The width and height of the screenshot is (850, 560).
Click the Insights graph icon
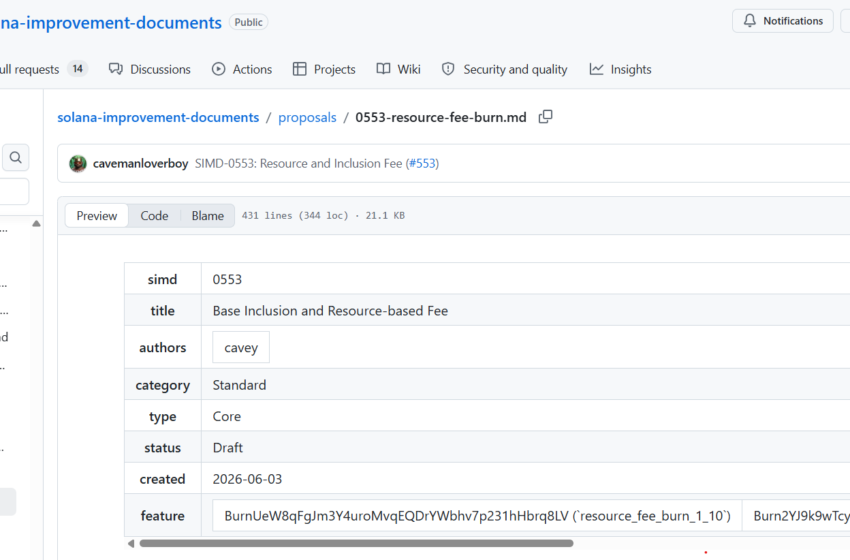pyautogui.click(x=596, y=69)
